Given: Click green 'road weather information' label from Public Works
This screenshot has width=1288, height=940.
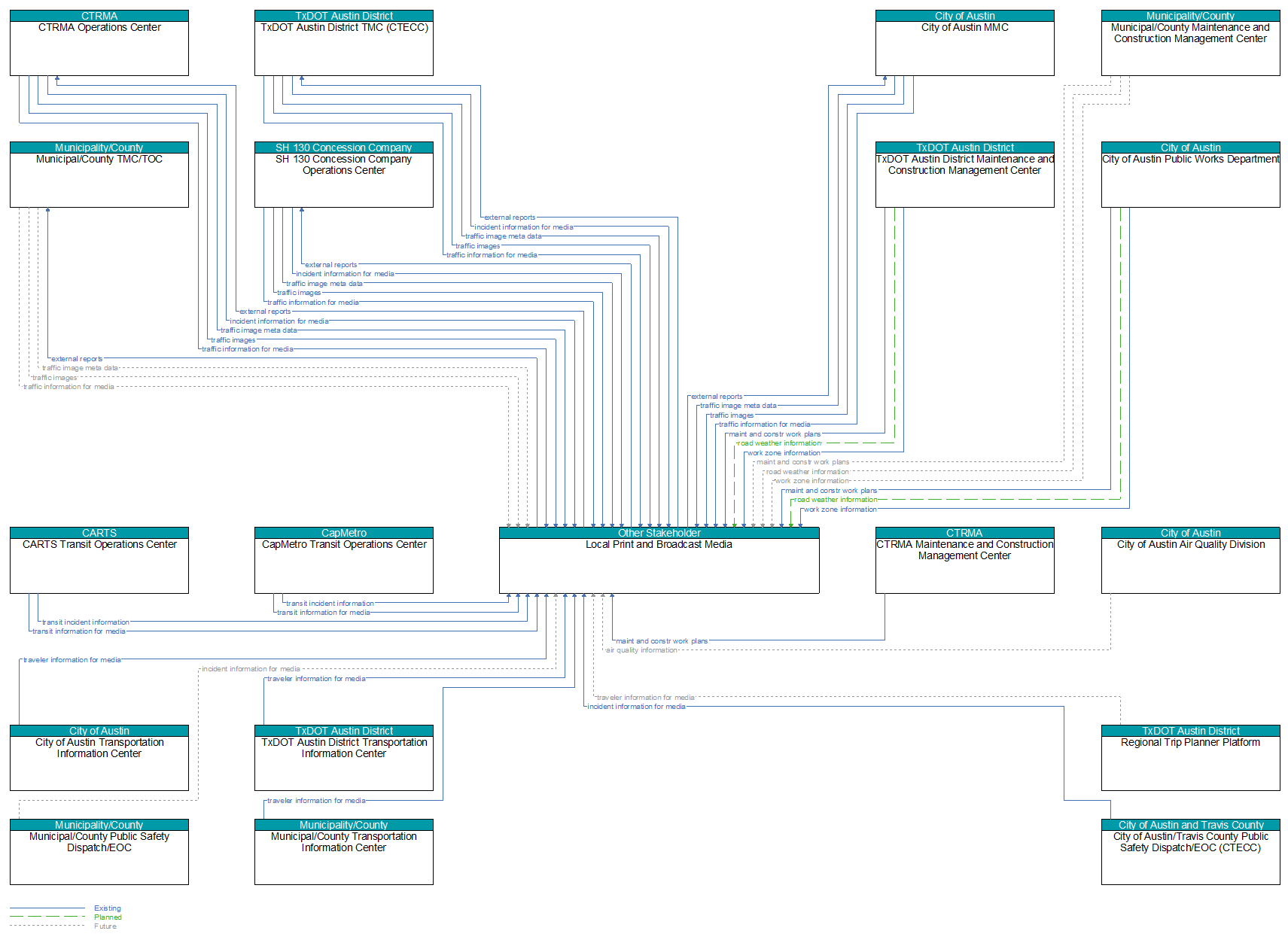Looking at the screenshot, I should [x=836, y=500].
